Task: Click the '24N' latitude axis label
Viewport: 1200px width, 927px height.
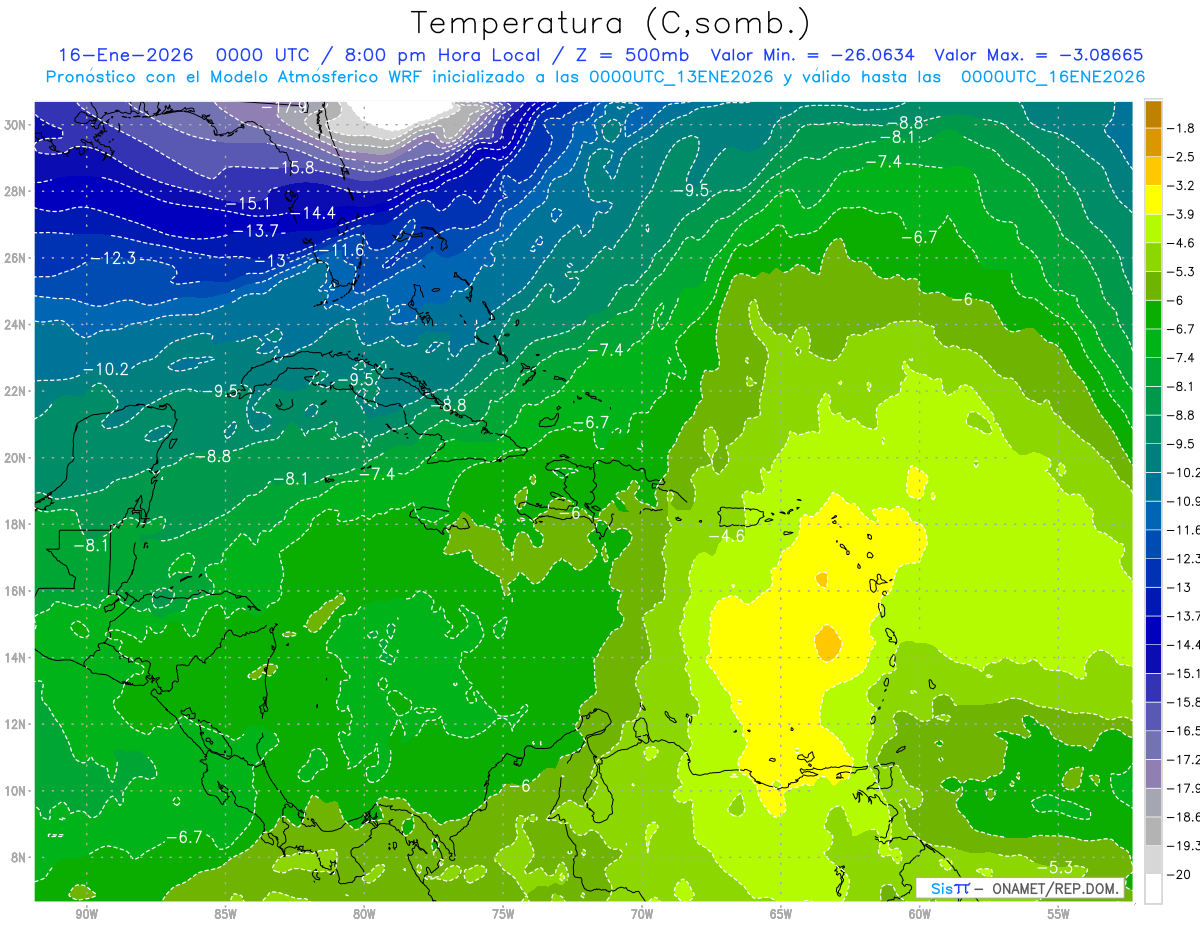Action: click(x=17, y=325)
